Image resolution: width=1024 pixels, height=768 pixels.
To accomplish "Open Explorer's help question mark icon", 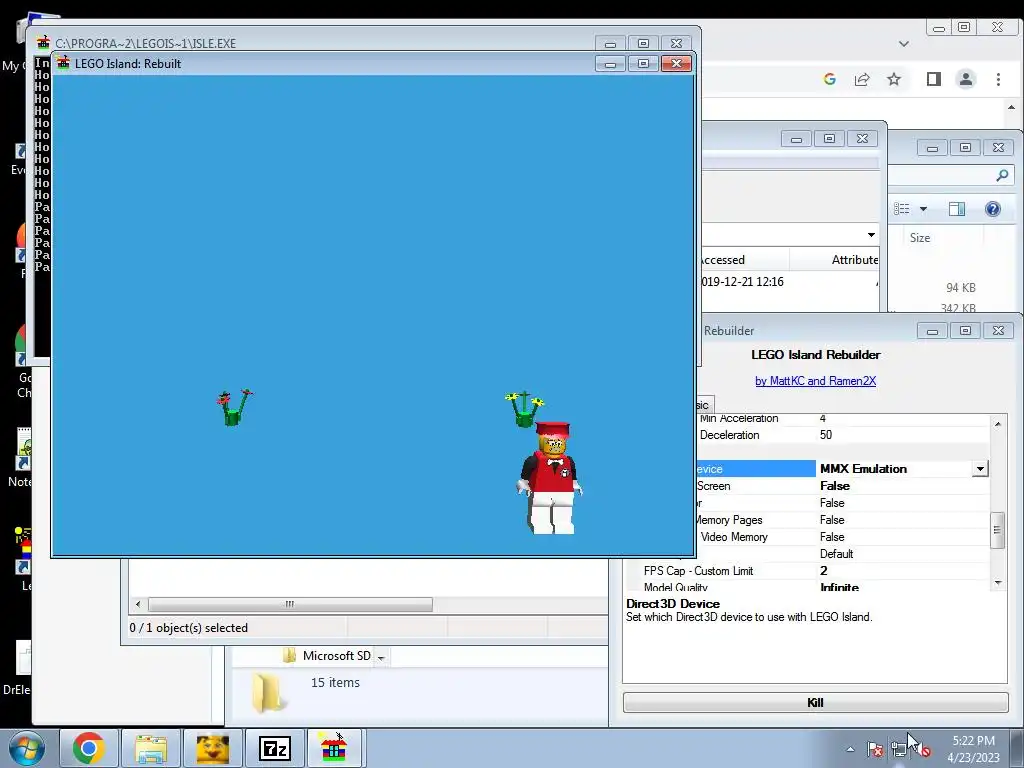I will click(x=993, y=209).
